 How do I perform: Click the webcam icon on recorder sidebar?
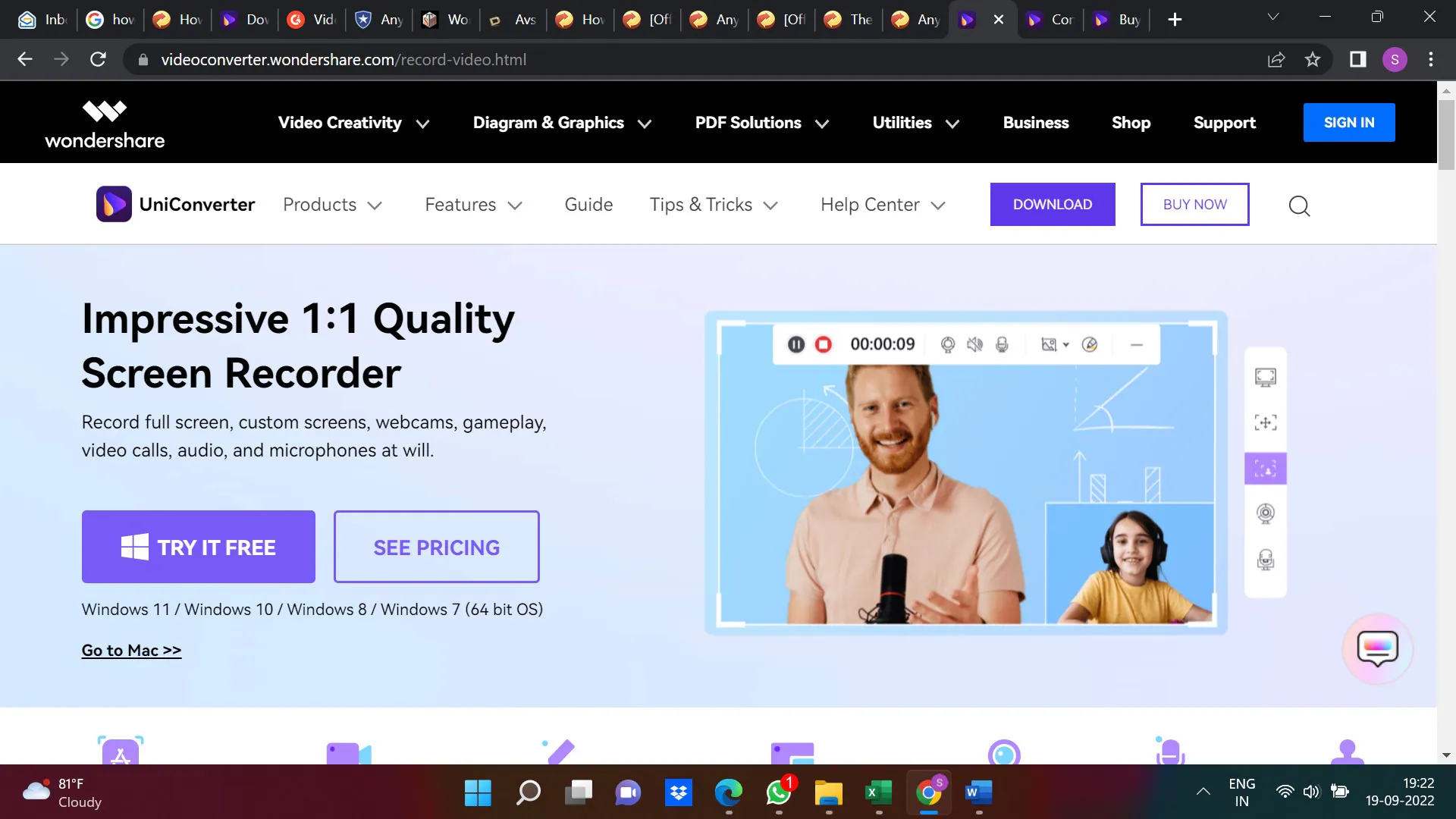tap(1266, 513)
